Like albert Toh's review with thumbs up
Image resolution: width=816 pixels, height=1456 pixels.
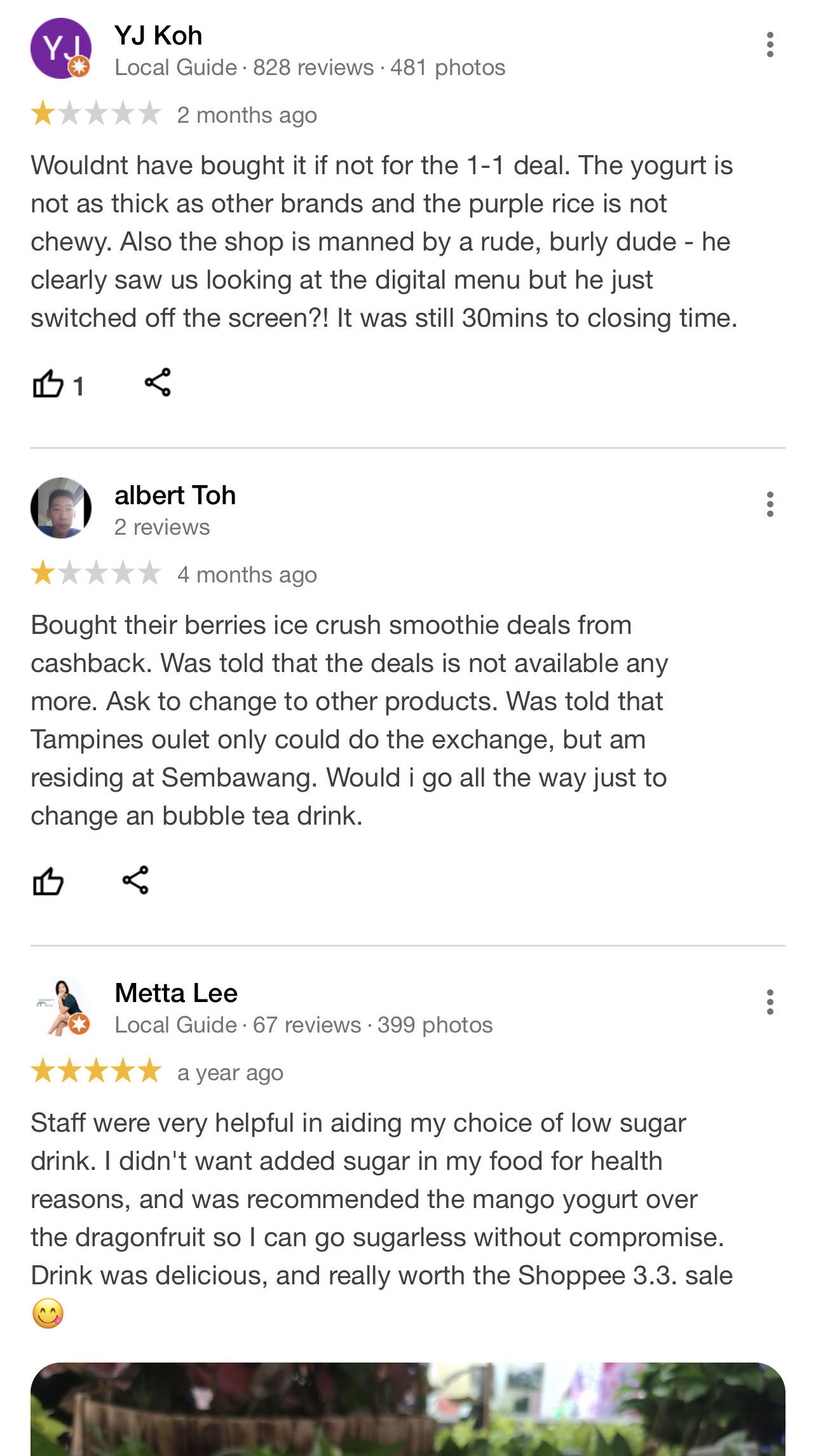point(48,882)
